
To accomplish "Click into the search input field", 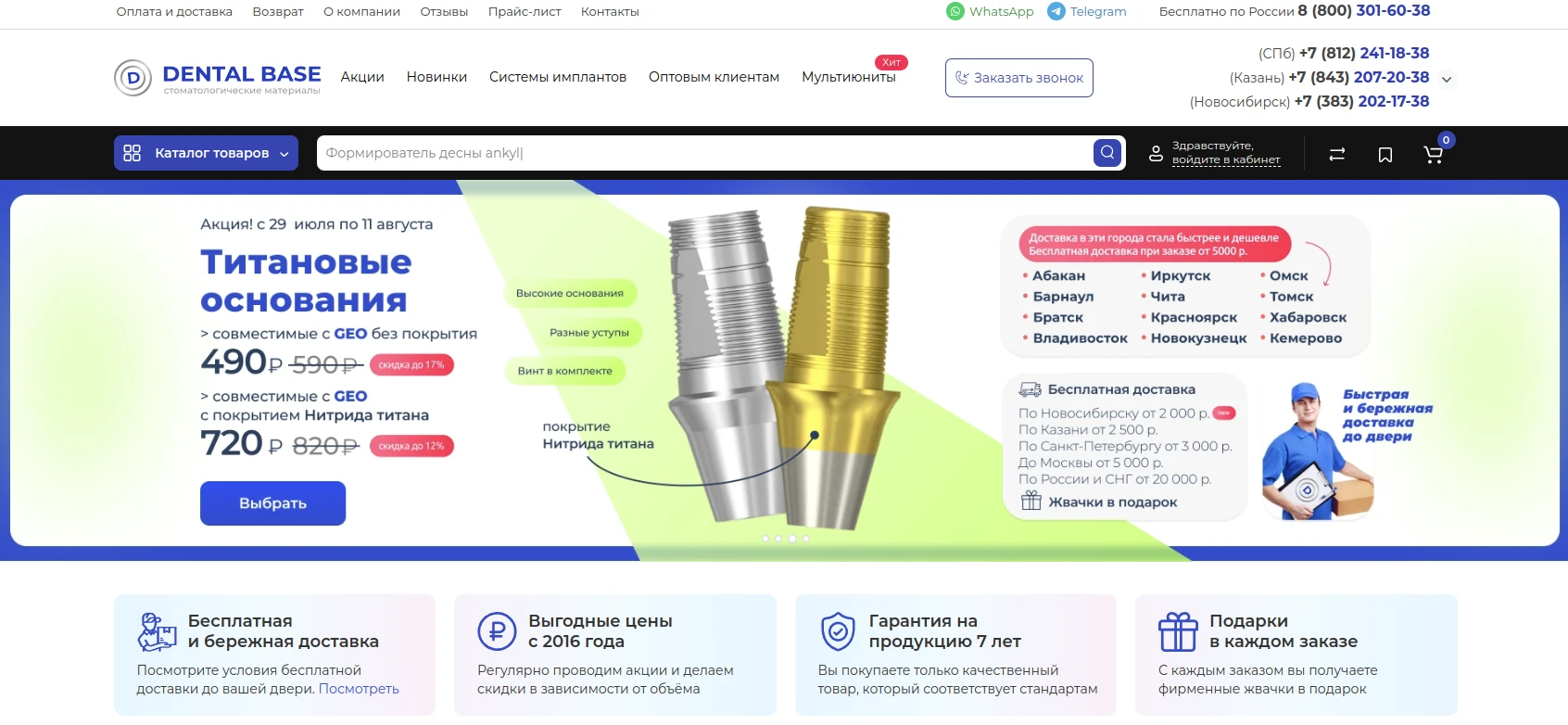I will pos(704,153).
